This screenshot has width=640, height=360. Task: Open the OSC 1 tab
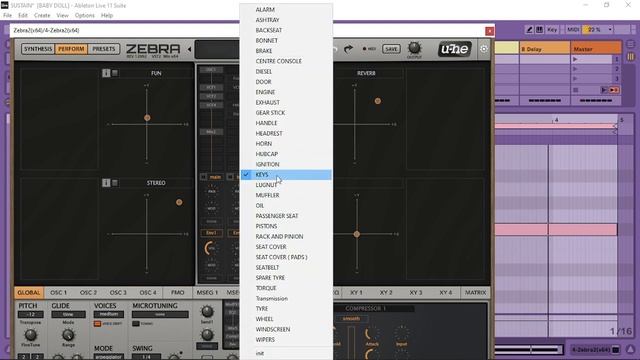coord(58,293)
